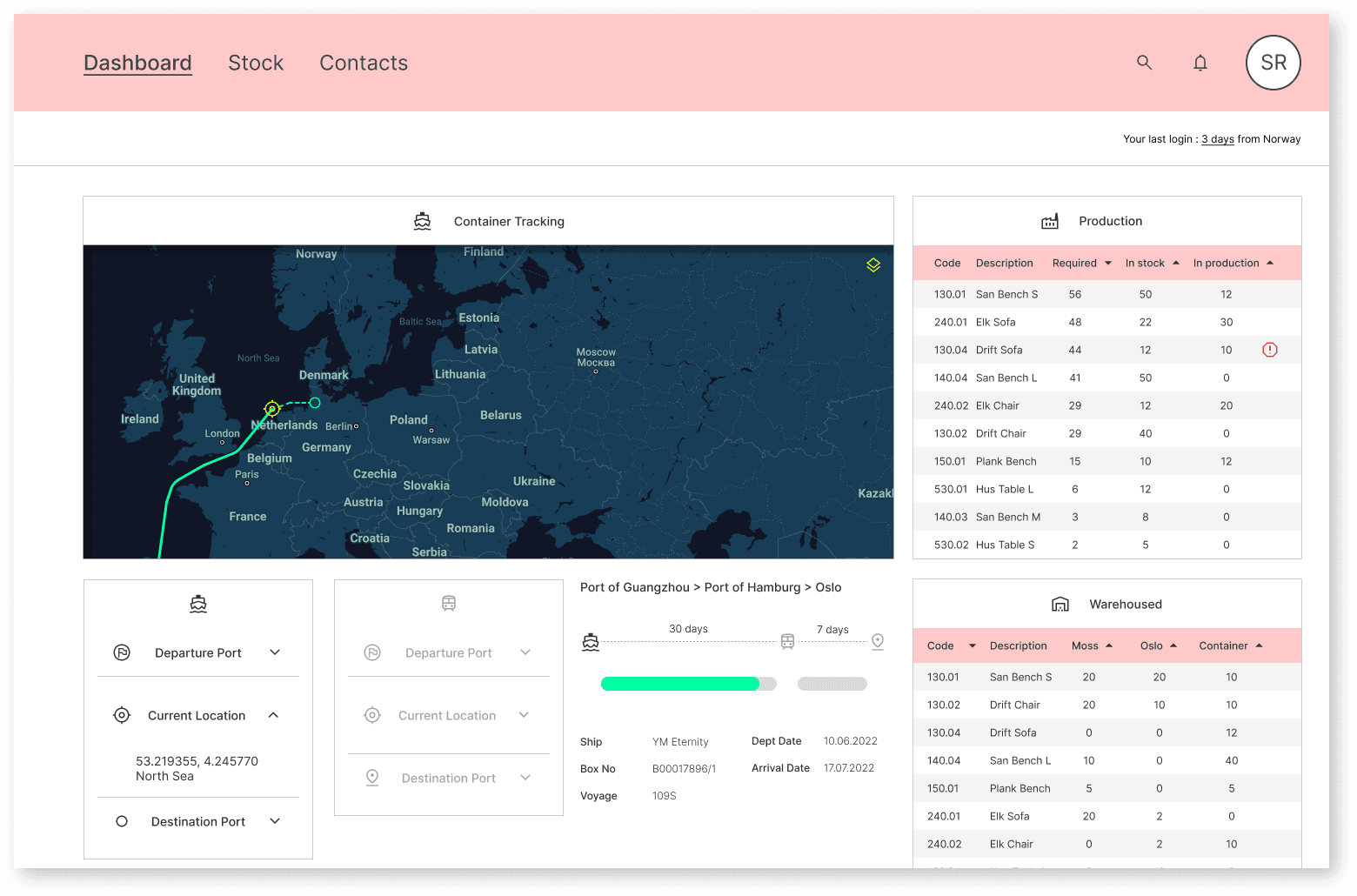Image resolution: width=1357 pixels, height=896 pixels.
Task: Open the map layers icon
Action: 872,264
